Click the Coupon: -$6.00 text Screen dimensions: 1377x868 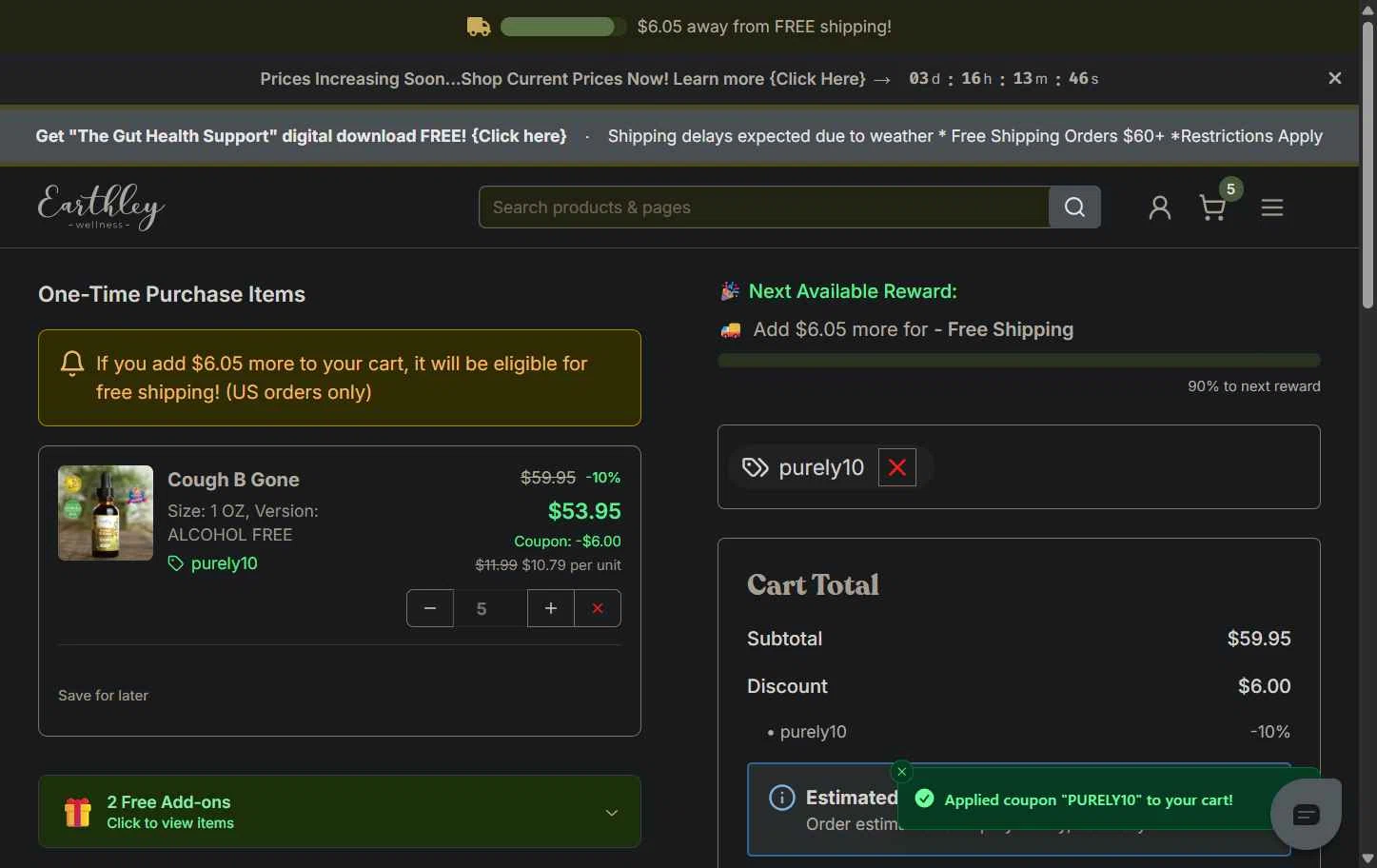(567, 542)
